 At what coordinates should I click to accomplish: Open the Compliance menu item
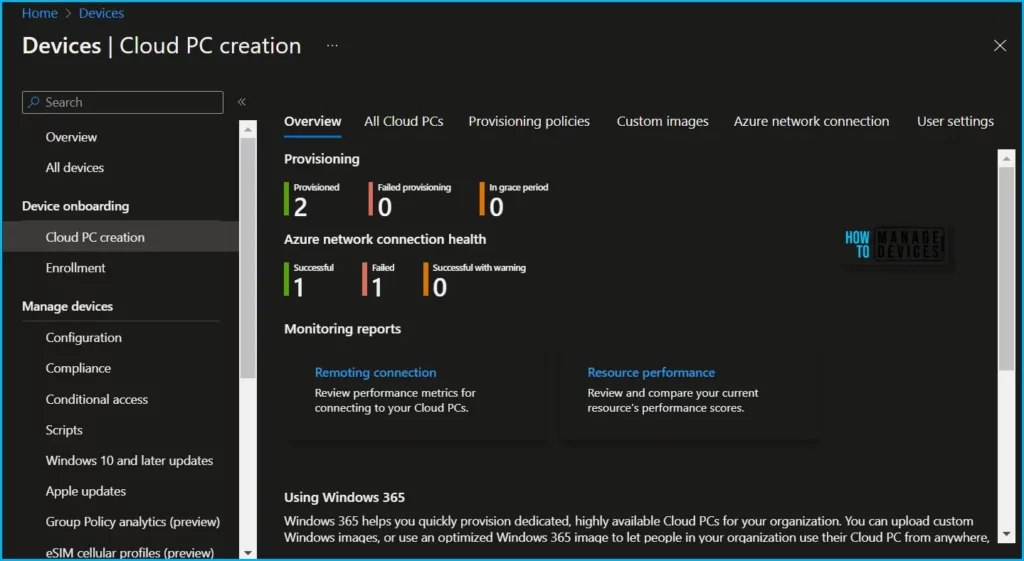click(x=78, y=368)
